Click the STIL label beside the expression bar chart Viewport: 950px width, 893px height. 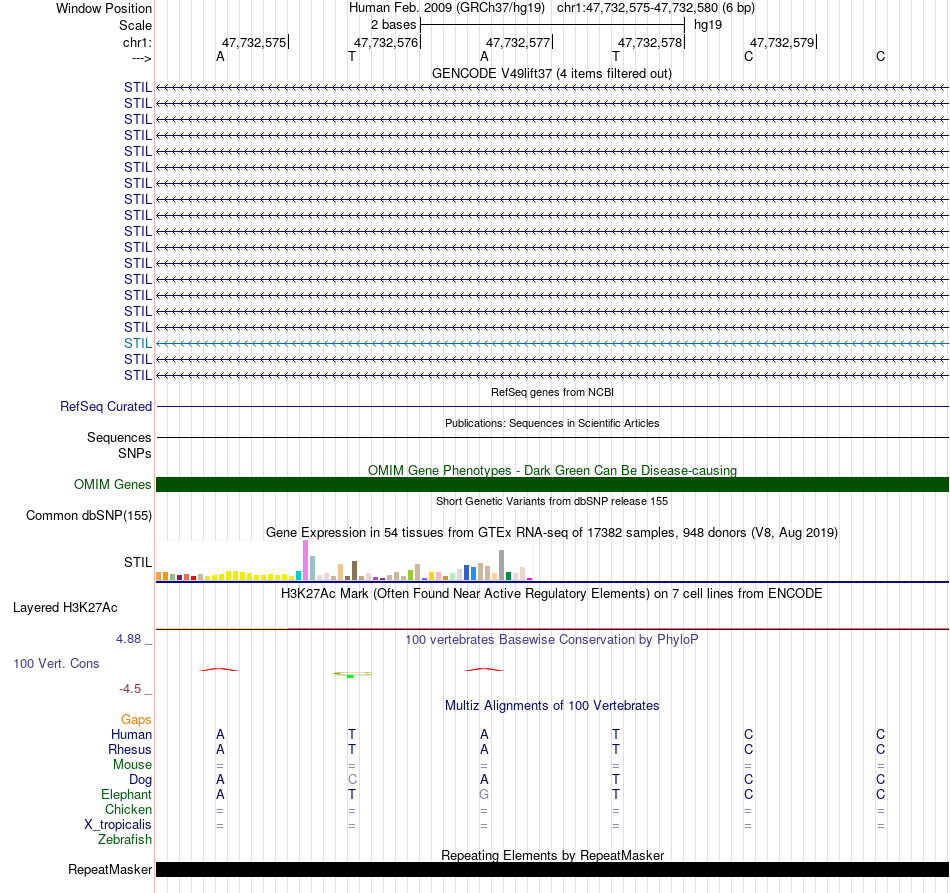click(138, 562)
